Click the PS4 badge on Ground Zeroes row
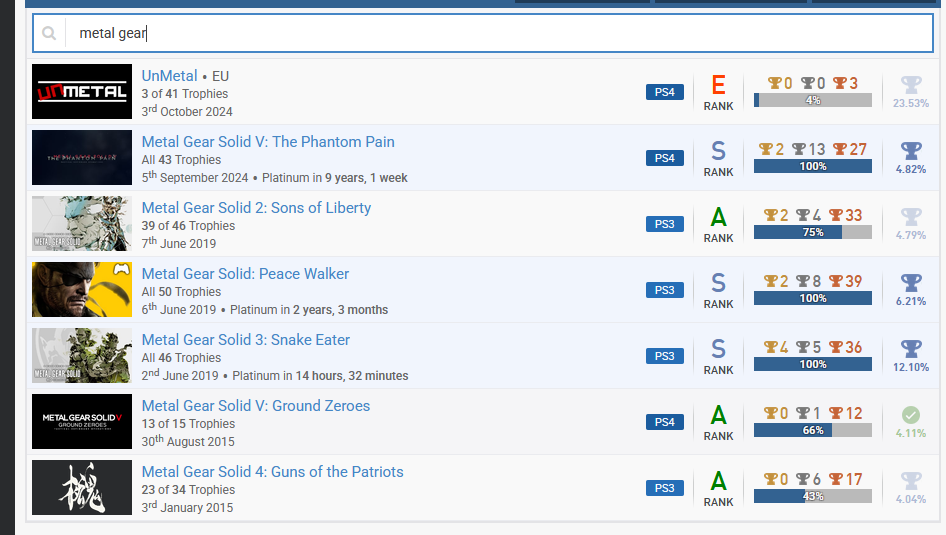 click(x=665, y=422)
